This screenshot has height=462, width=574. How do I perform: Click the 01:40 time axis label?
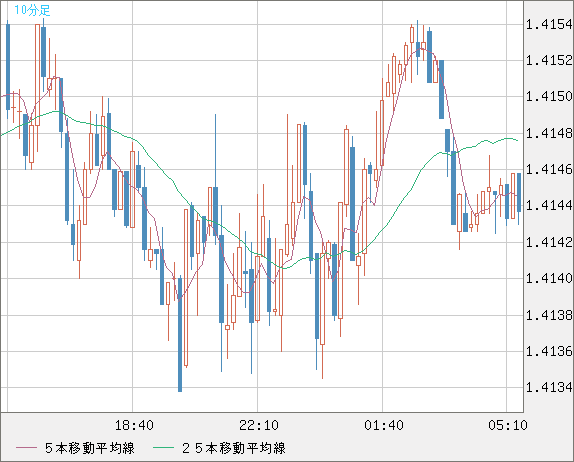pos(384,425)
